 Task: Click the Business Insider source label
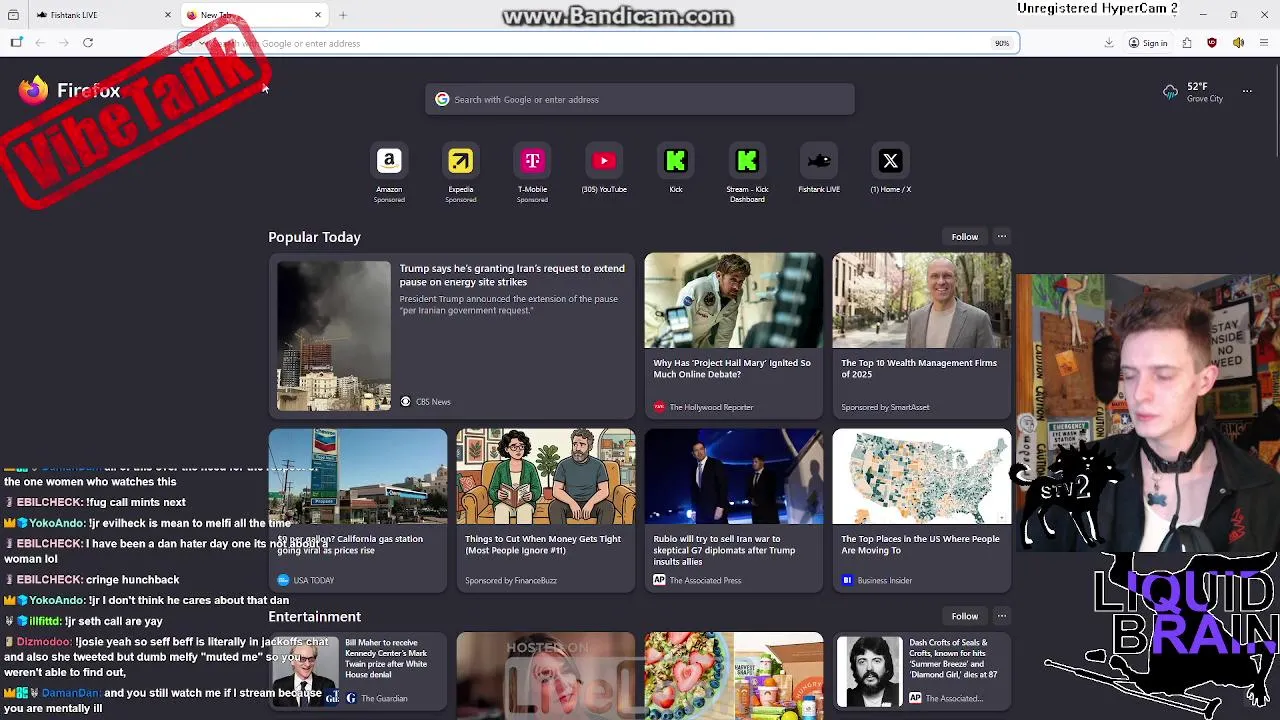885,580
